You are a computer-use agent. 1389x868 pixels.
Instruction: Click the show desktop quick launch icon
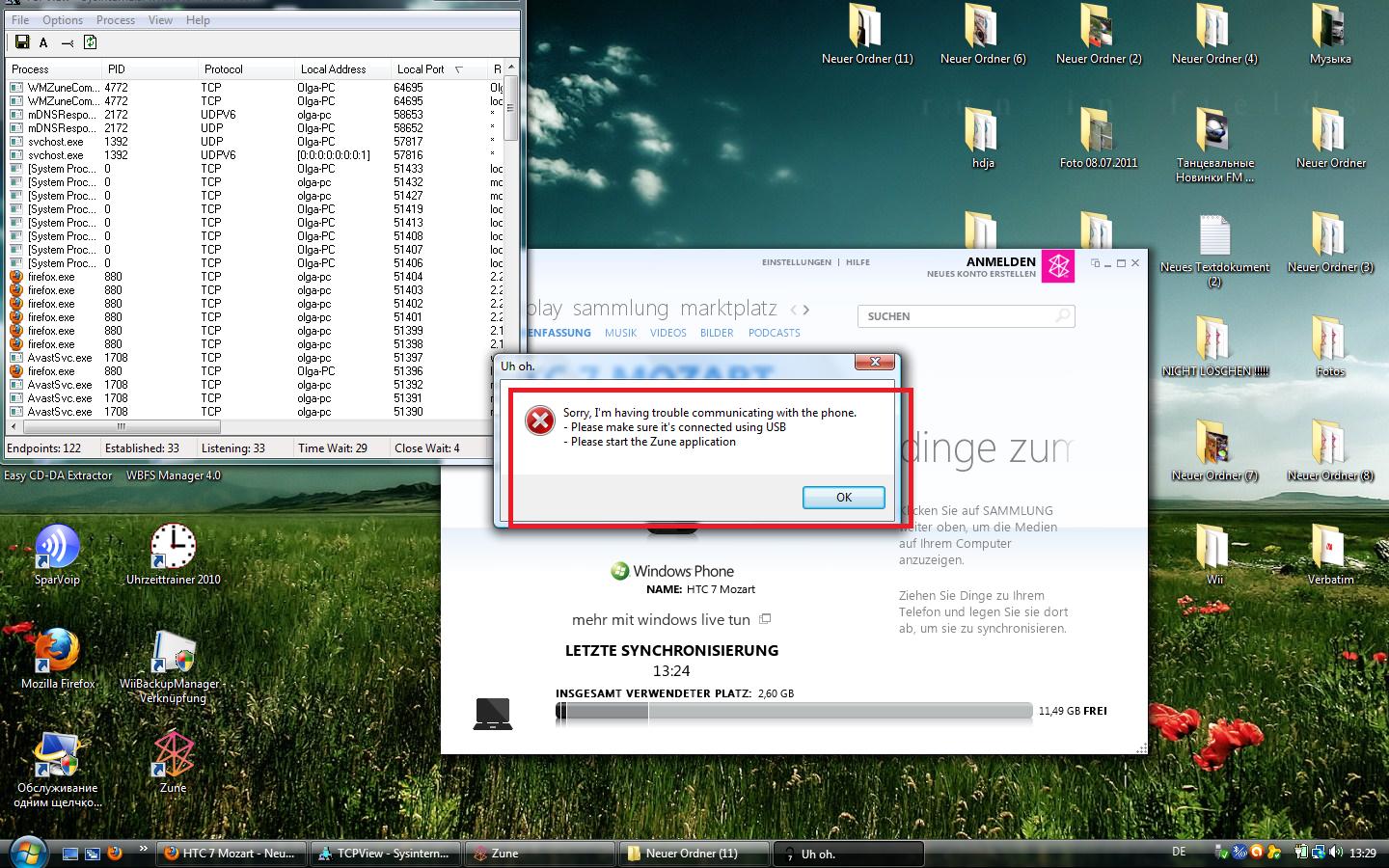pos(70,854)
